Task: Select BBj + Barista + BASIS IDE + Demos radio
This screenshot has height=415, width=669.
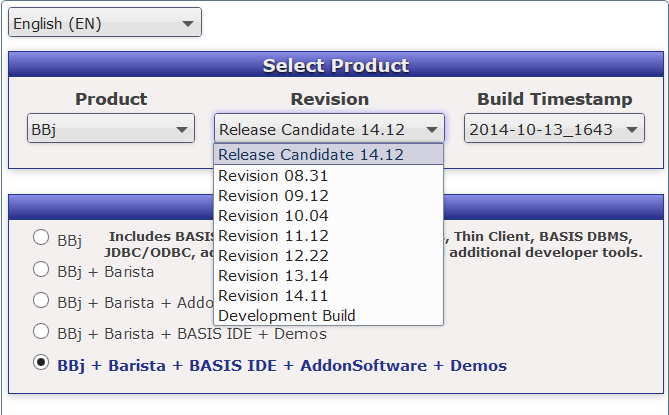Action: (x=41, y=331)
